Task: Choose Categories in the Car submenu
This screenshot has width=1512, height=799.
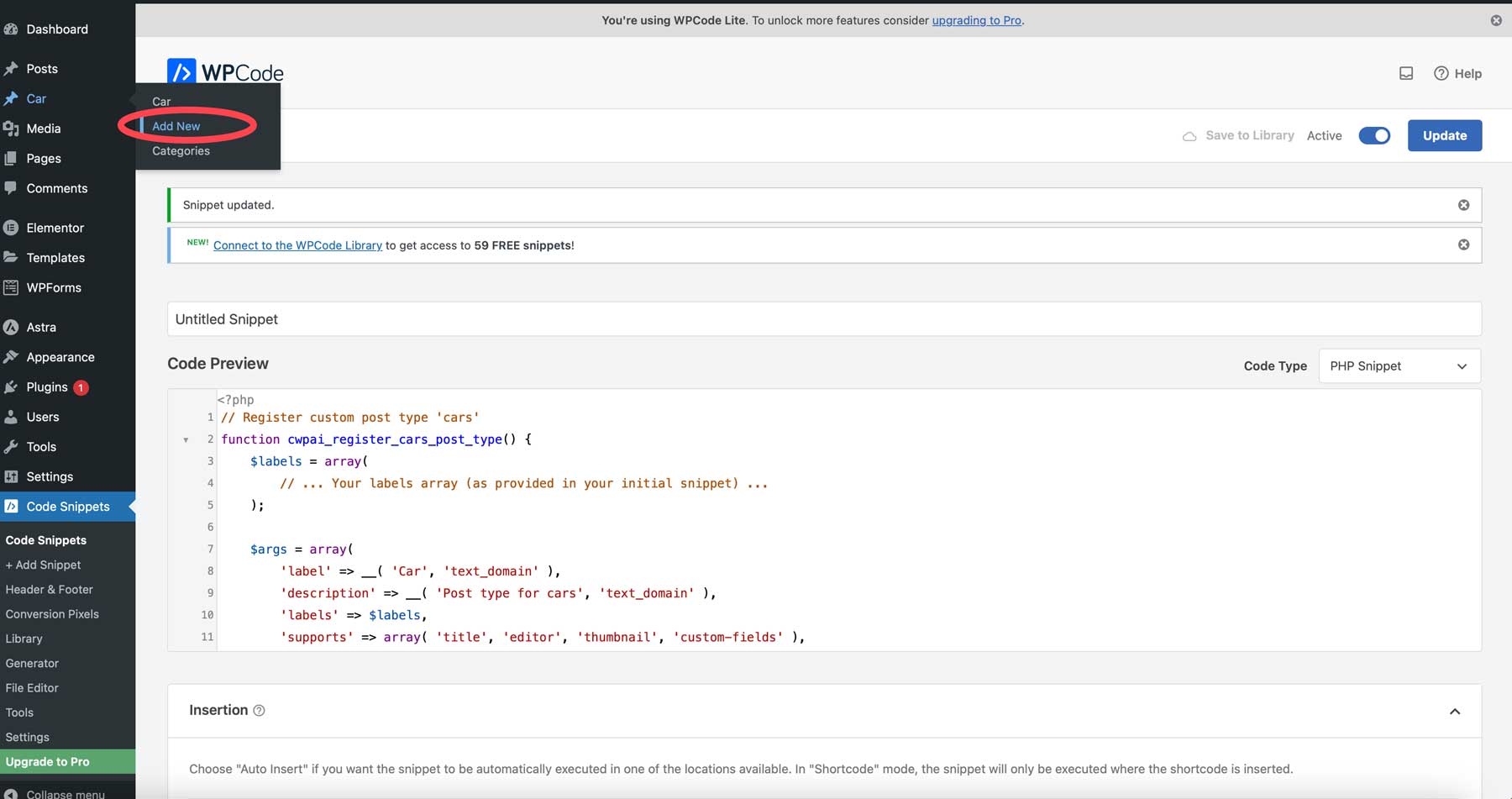Action: coord(181,151)
